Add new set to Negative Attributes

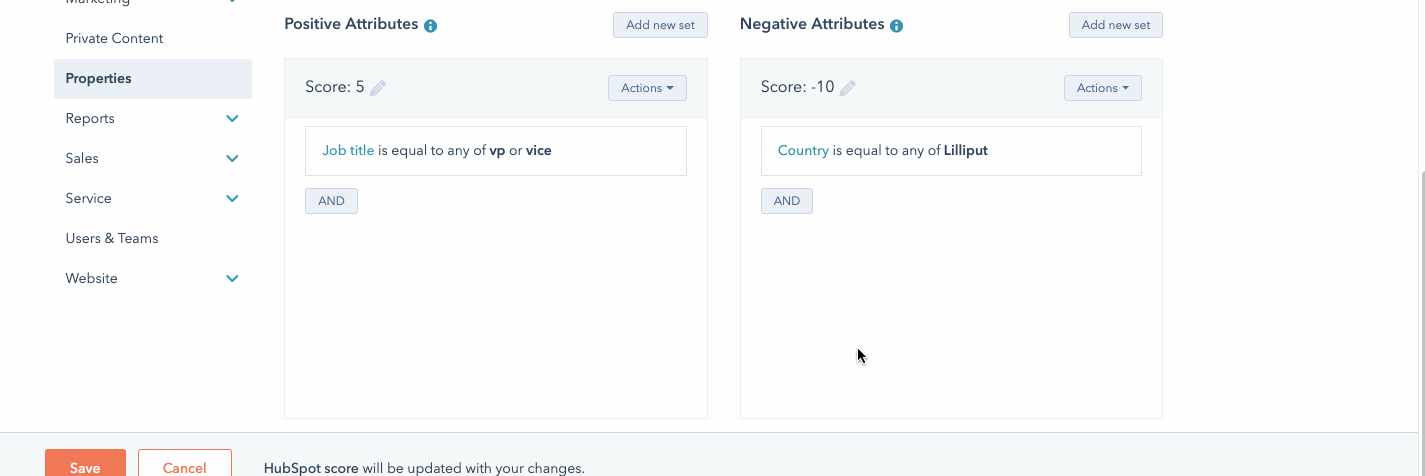(x=1115, y=25)
